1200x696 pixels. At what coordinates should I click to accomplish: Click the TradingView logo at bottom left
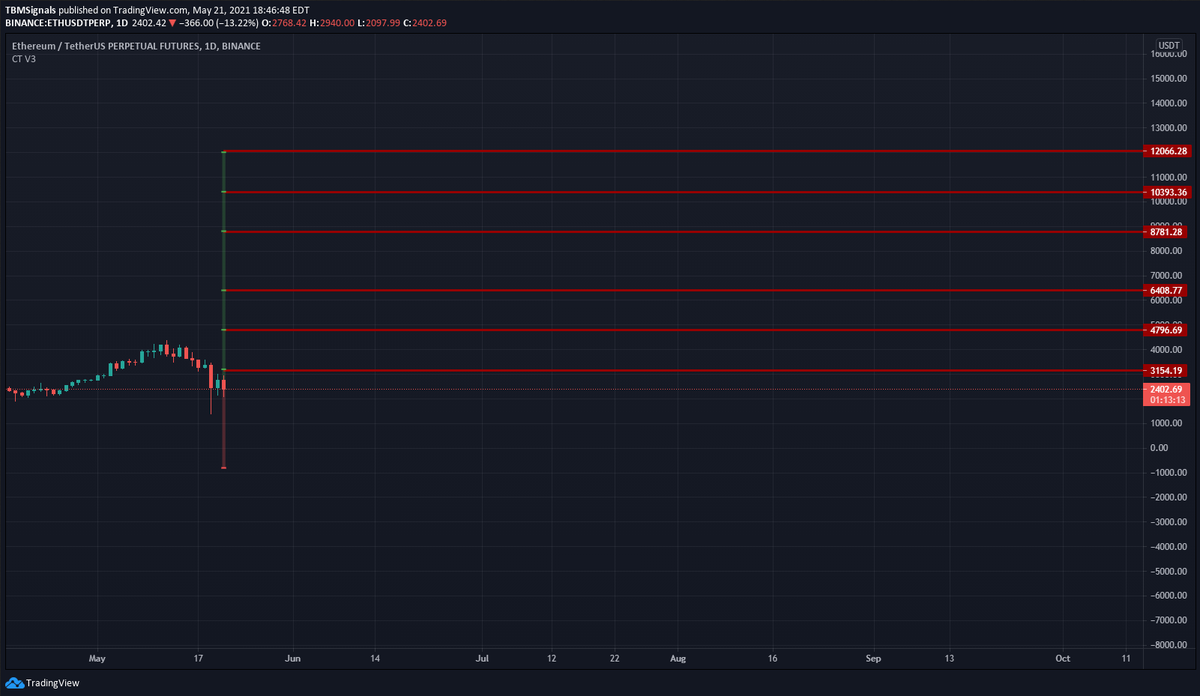point(42,683)
